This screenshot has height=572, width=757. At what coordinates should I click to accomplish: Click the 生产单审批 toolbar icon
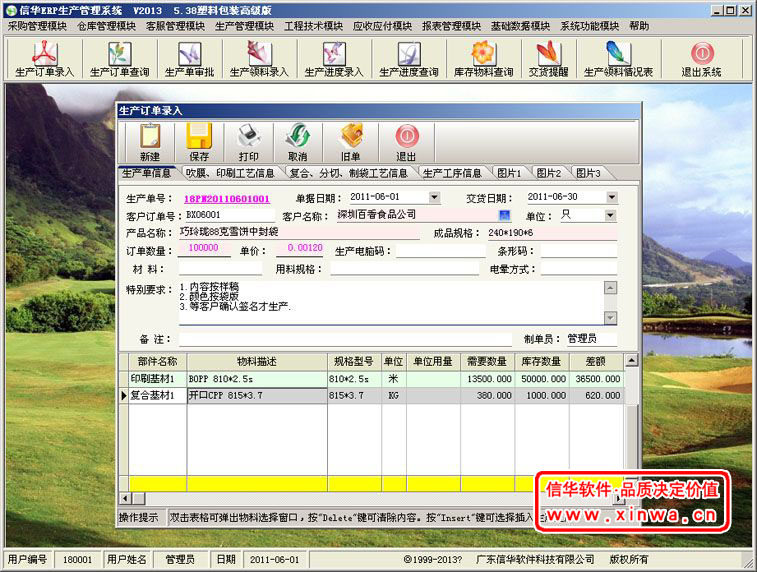(x=190, y=59)
